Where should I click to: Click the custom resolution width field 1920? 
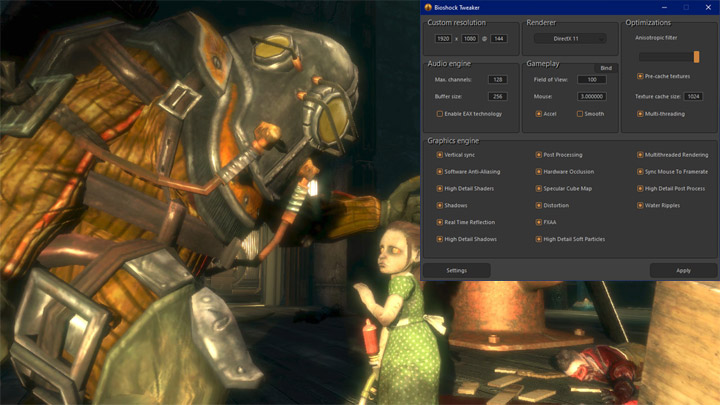(x=443, y=39)
